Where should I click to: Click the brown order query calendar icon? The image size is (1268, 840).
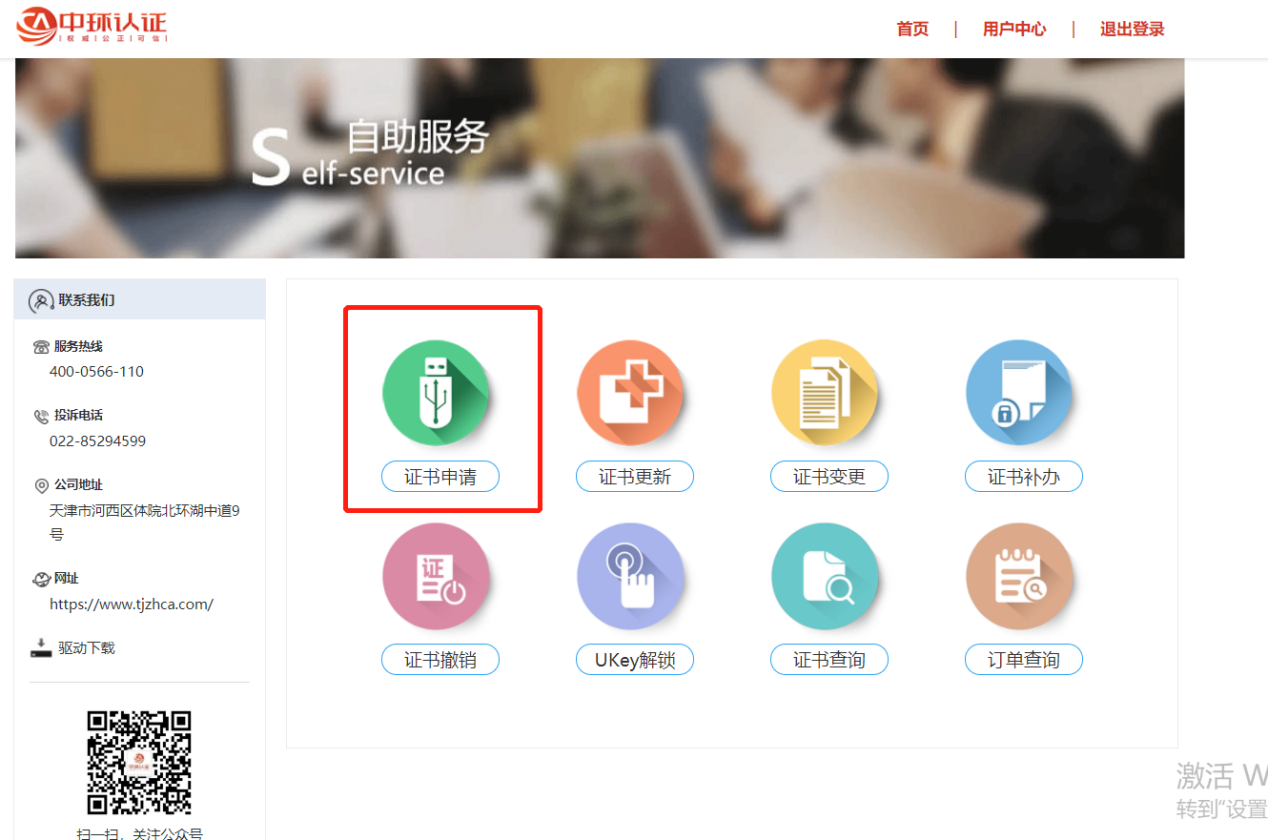[1018, 577]
